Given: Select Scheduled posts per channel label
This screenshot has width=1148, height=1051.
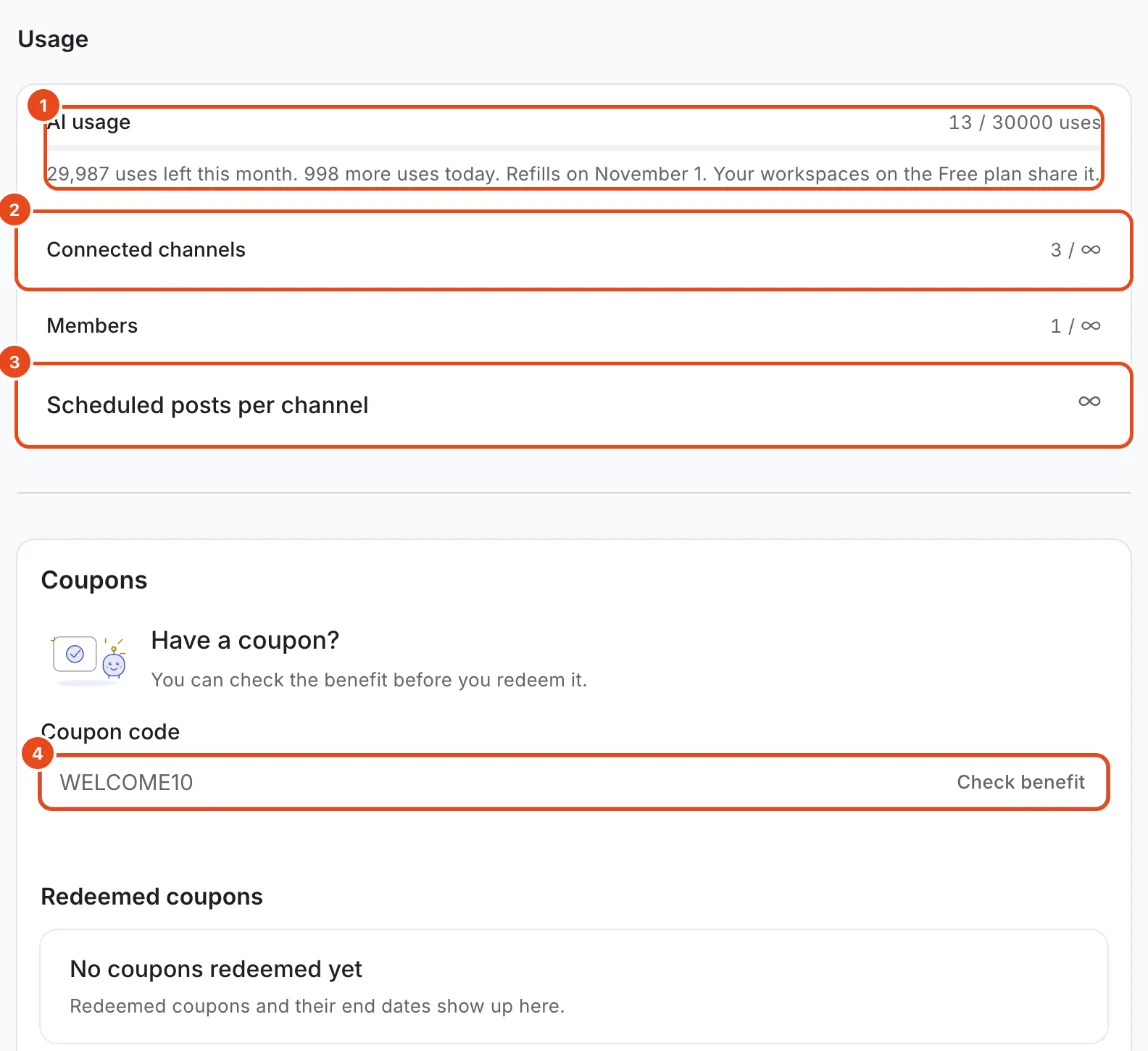Looking at the screenshot, I should tap(207, 405).
